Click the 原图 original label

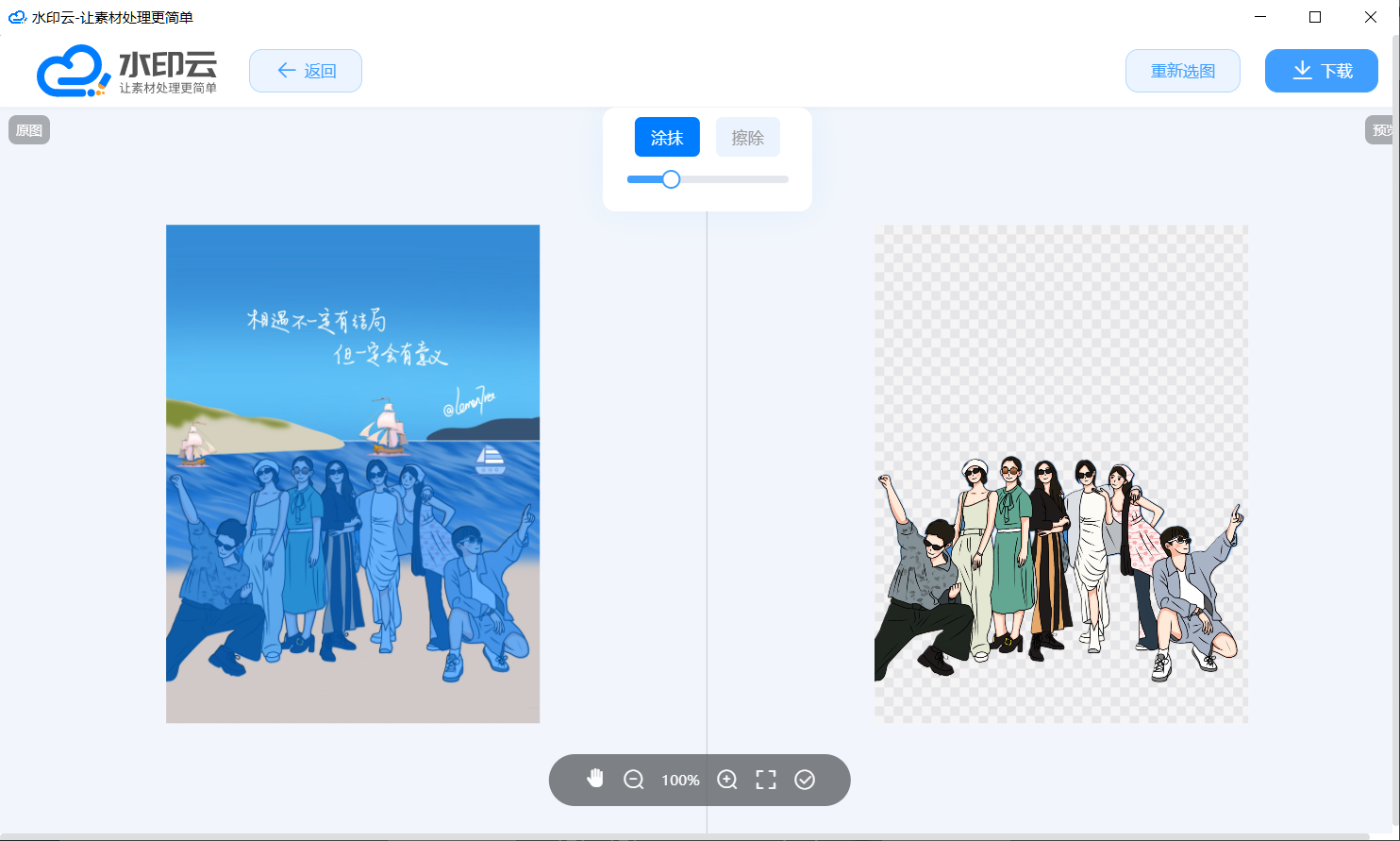click(x=29, y=130)
